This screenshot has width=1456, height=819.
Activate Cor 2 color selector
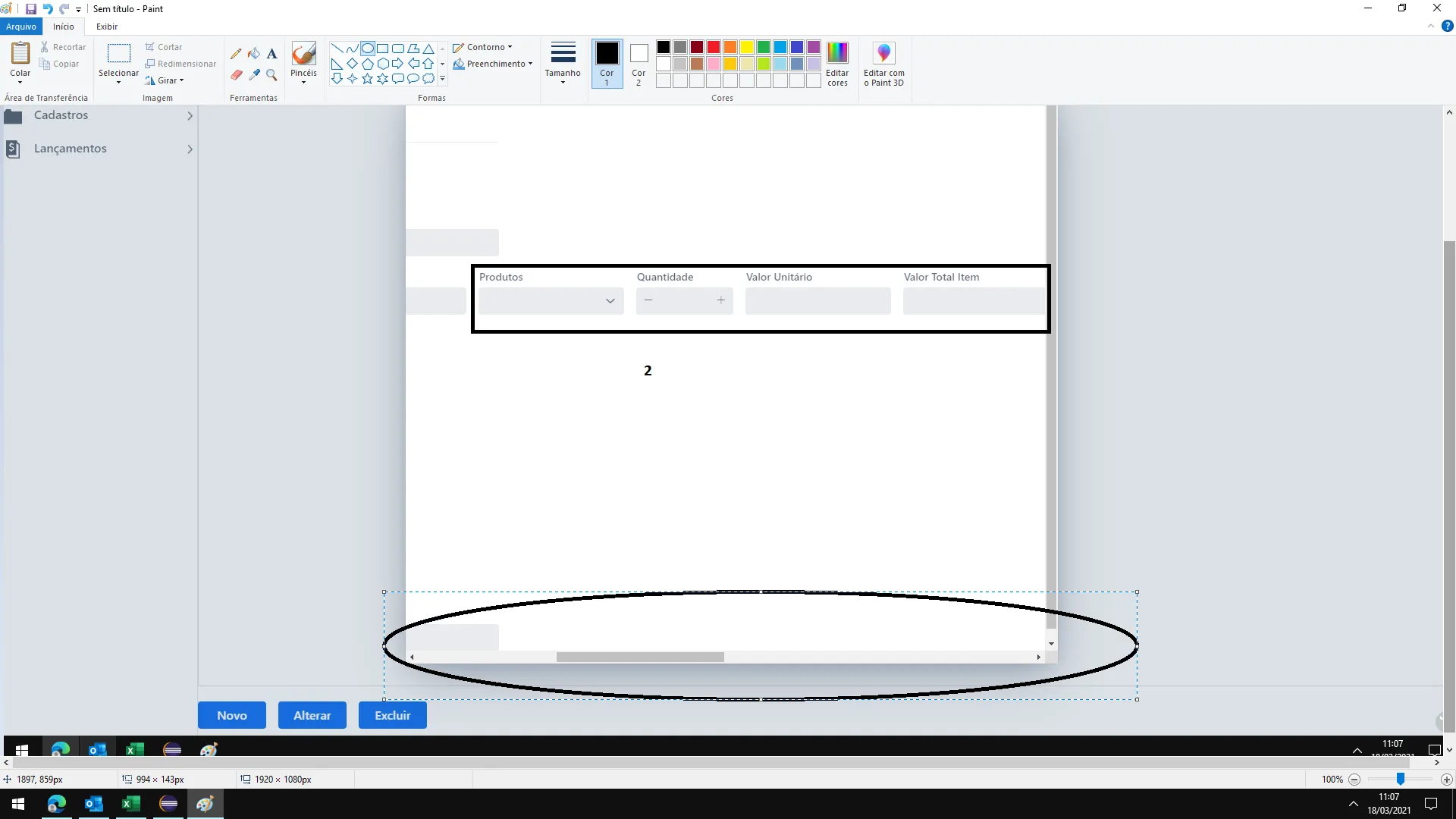pos(639,63)
